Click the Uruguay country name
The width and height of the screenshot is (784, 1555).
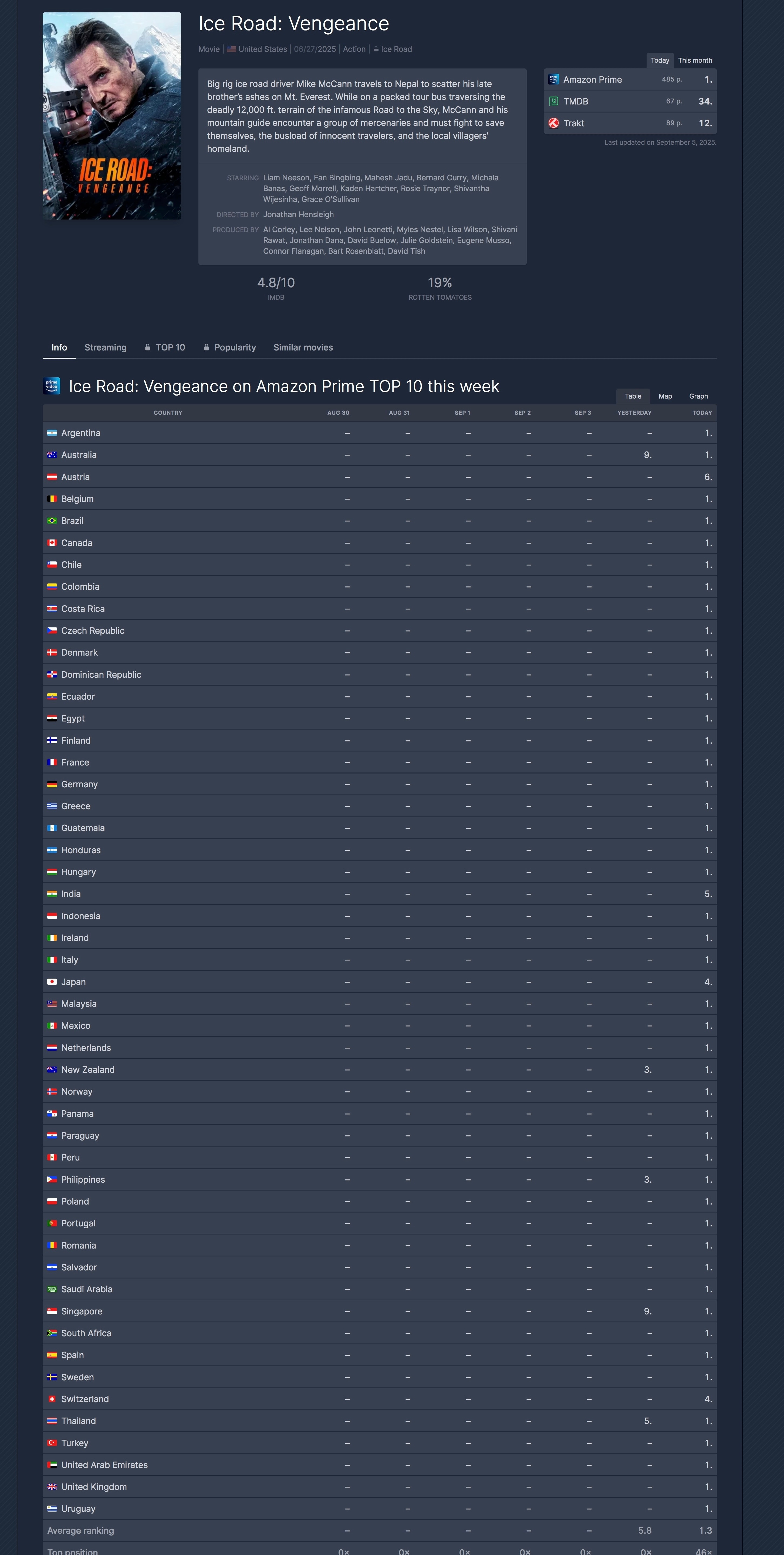point(79,1509)
